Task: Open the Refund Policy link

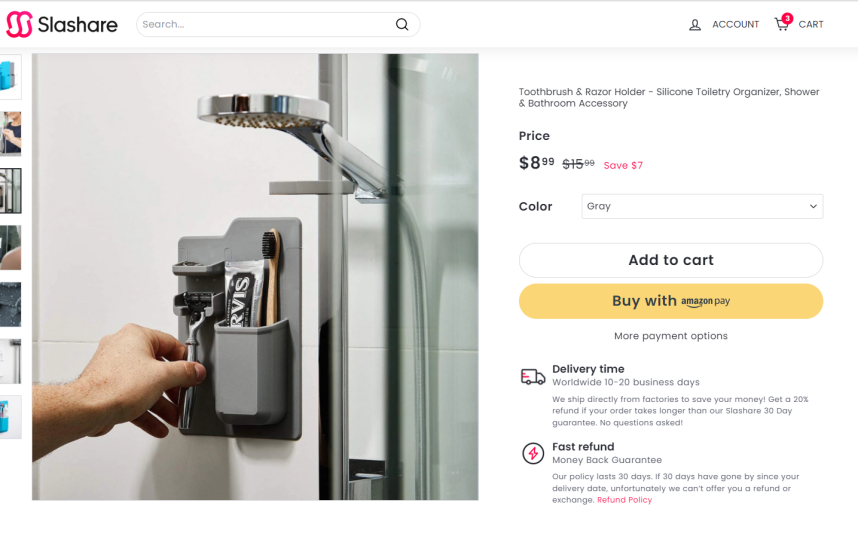Action: [624, 500]
